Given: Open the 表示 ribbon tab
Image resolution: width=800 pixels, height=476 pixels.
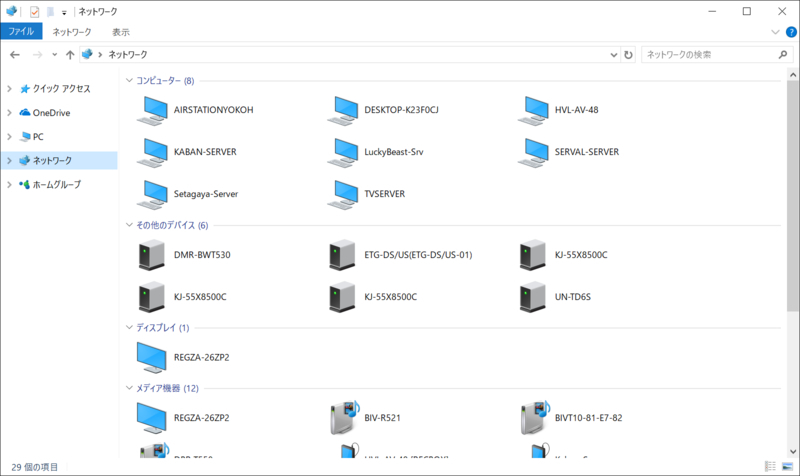Looking at the screenshot, I should coord(121,32).
